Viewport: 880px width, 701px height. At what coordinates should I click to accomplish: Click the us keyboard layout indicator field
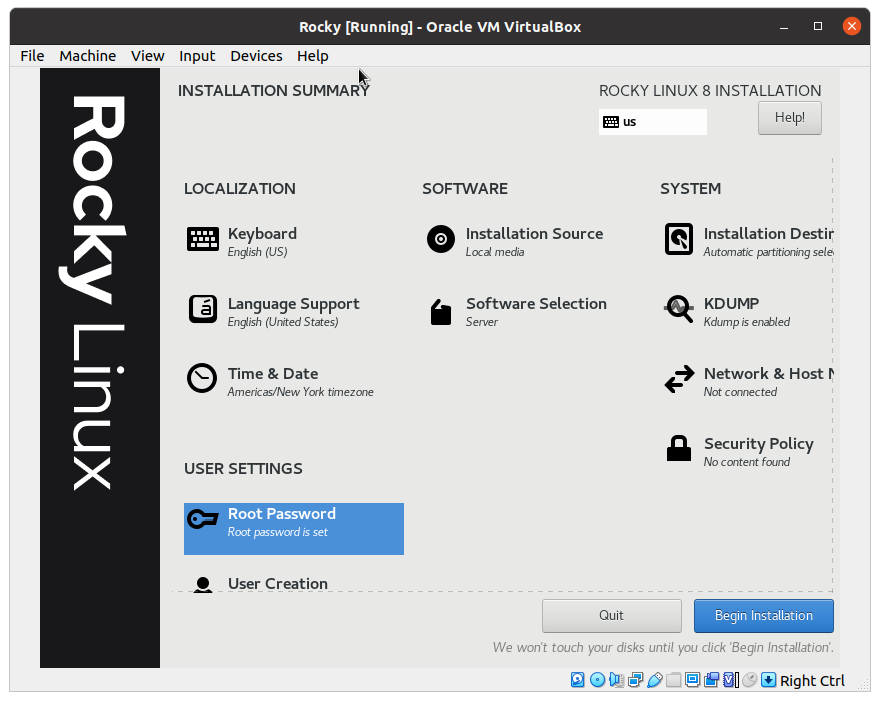click(x=653, y=122)
